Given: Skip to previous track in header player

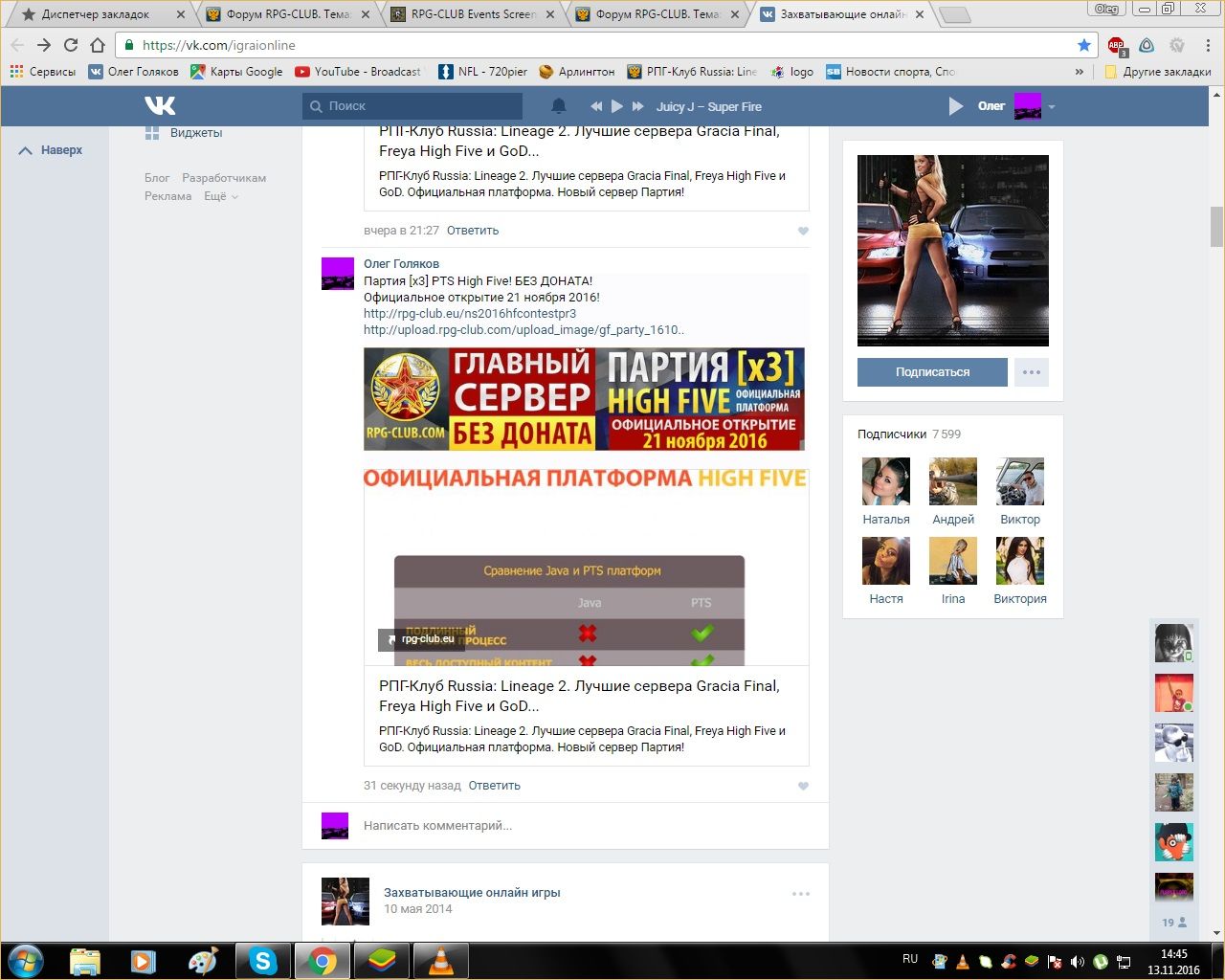Looking at the screenshot, I should click(596, 106).
